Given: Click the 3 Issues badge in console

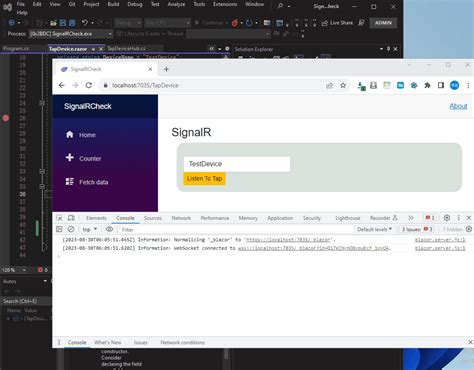Looking at the screenshot, I should [417, 229].
